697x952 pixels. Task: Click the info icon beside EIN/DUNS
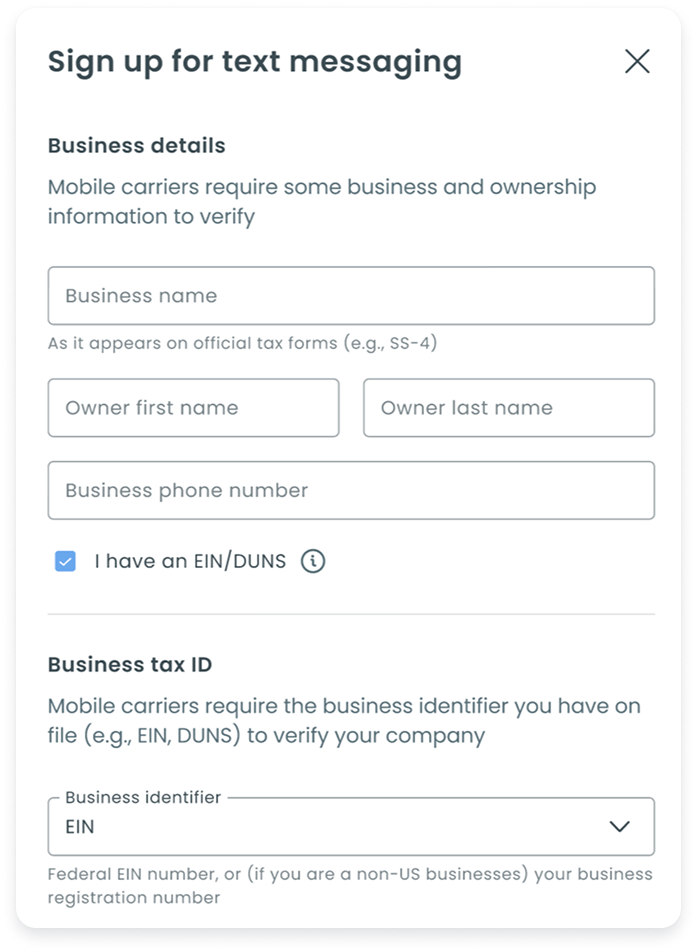click(313, 561)
